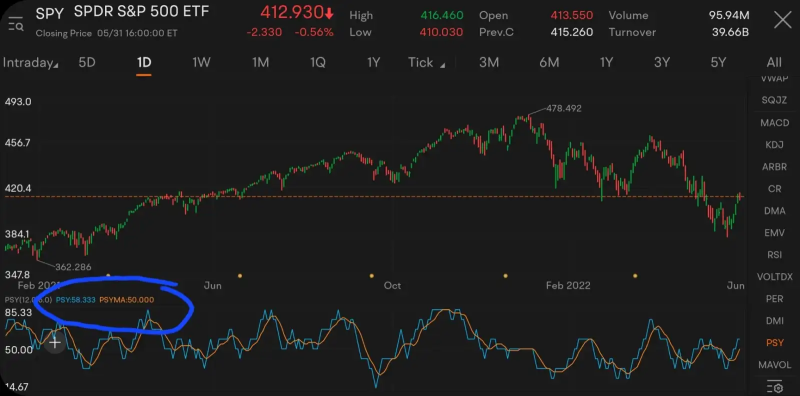Click the High value 416.460
Image resolution: width=800 pixels, height=396 pixels.
[x=442, y=15]
